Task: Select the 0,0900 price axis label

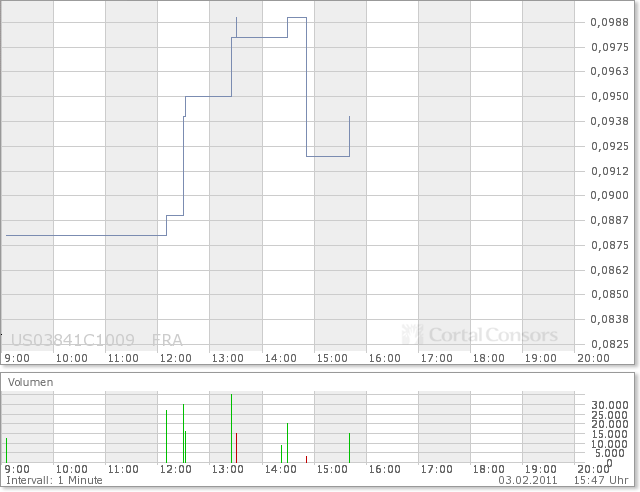Action: 609,196
